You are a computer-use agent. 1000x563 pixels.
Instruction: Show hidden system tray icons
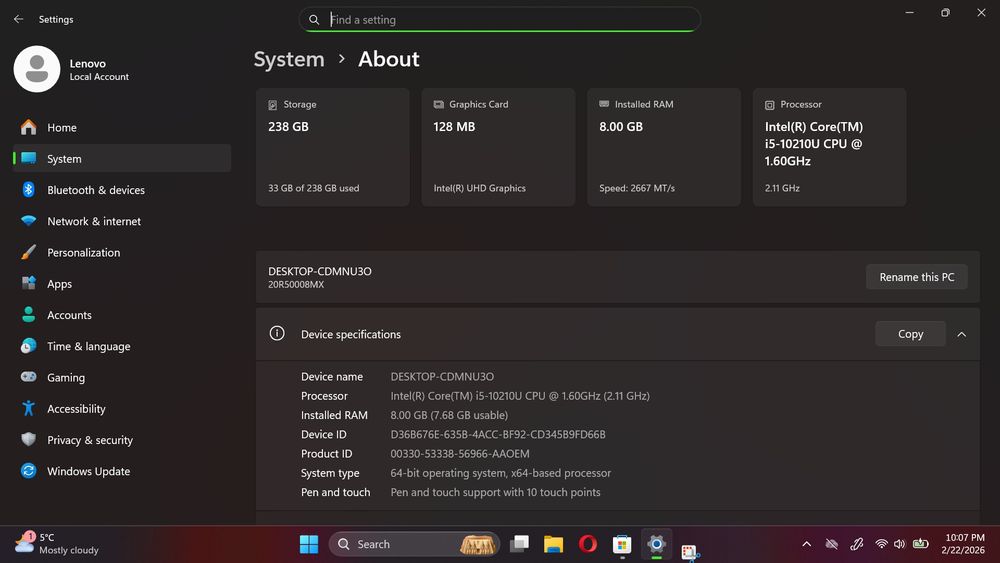[807, 544]
